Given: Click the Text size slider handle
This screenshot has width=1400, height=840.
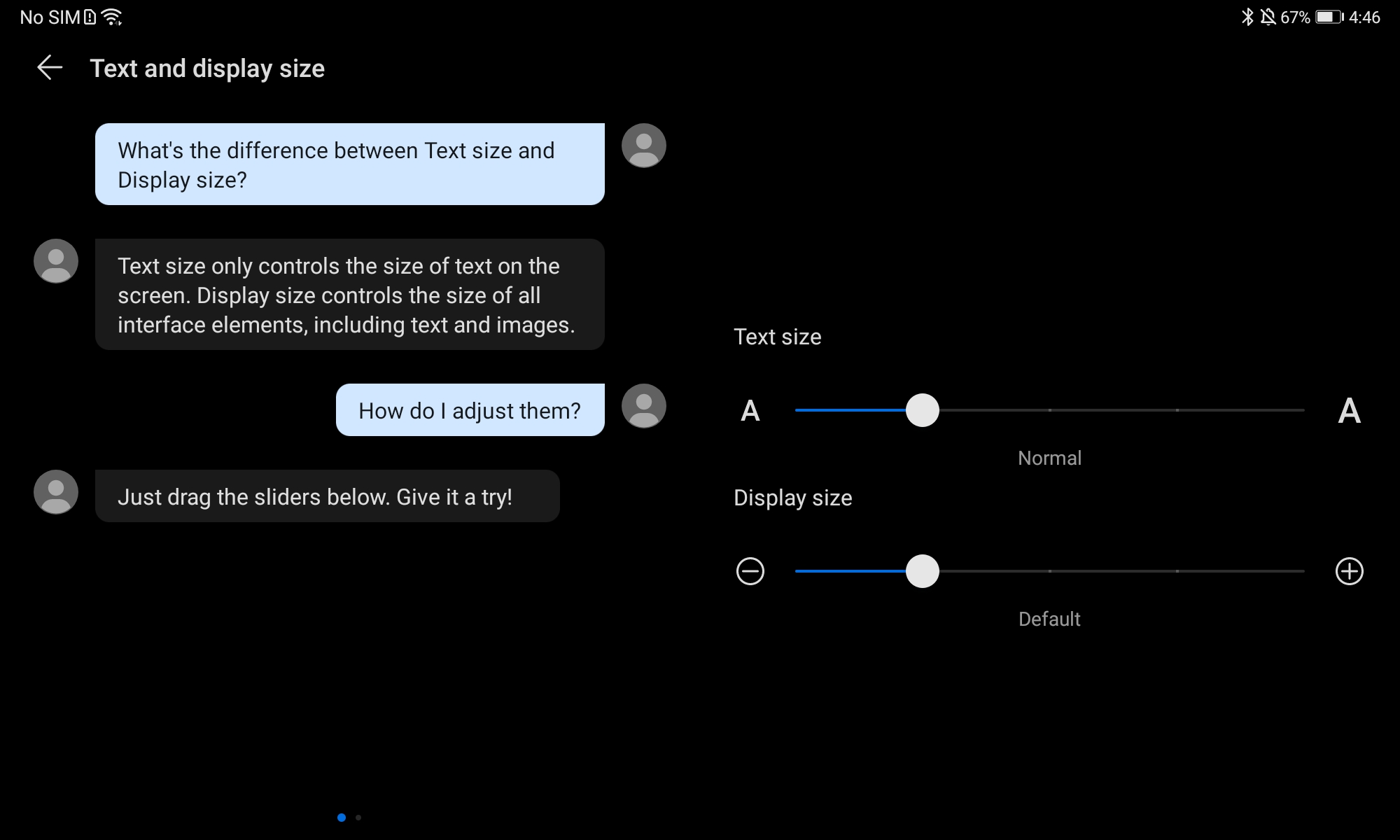Looking at the screenshot, I should 922,410.
